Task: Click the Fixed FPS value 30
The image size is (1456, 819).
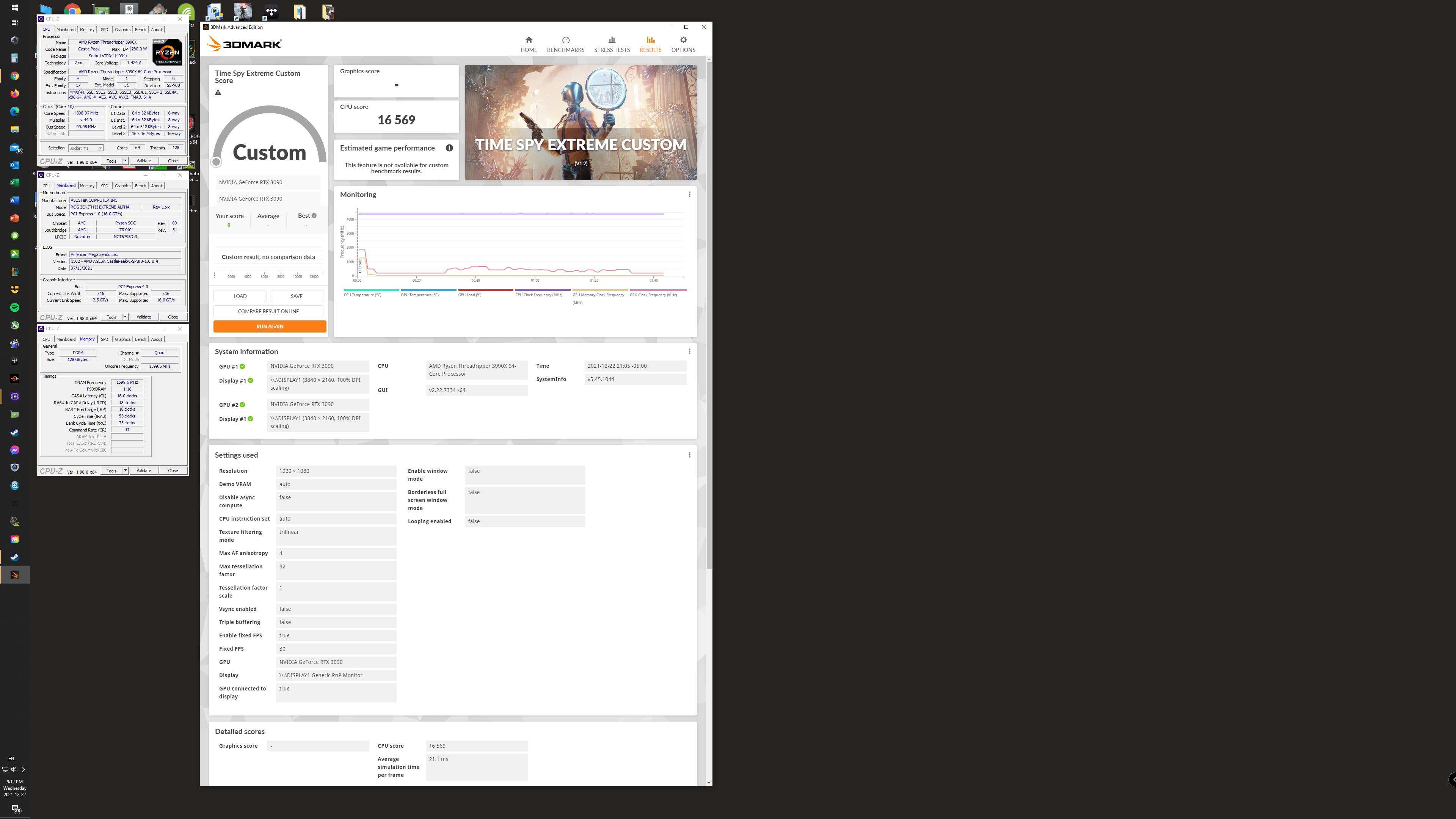Action: pyautogui.click(x=336, y=649)
